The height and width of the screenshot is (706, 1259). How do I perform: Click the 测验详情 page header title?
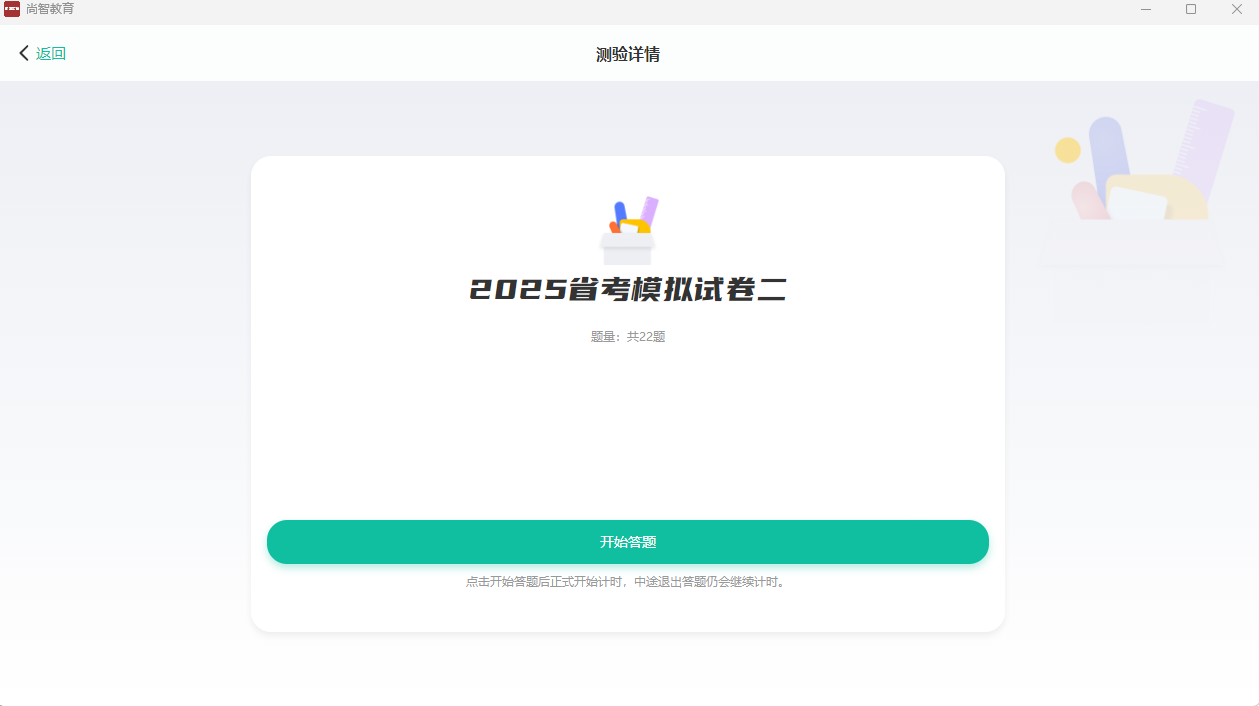628,54
